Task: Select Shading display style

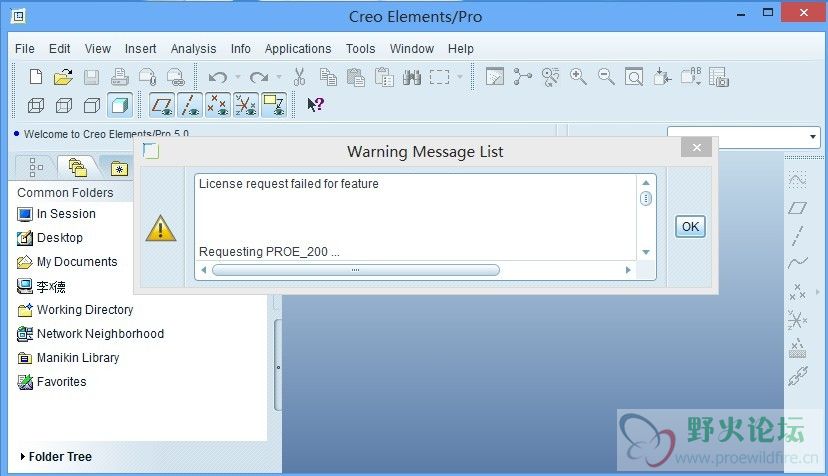Action: (120, 105)
